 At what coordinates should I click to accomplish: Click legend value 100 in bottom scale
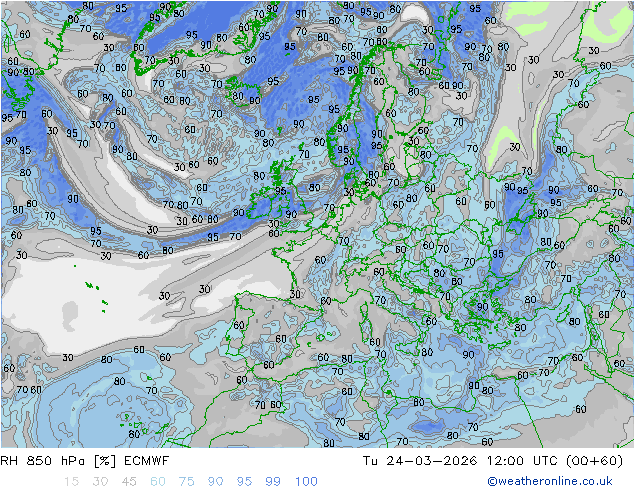(306, 481)
